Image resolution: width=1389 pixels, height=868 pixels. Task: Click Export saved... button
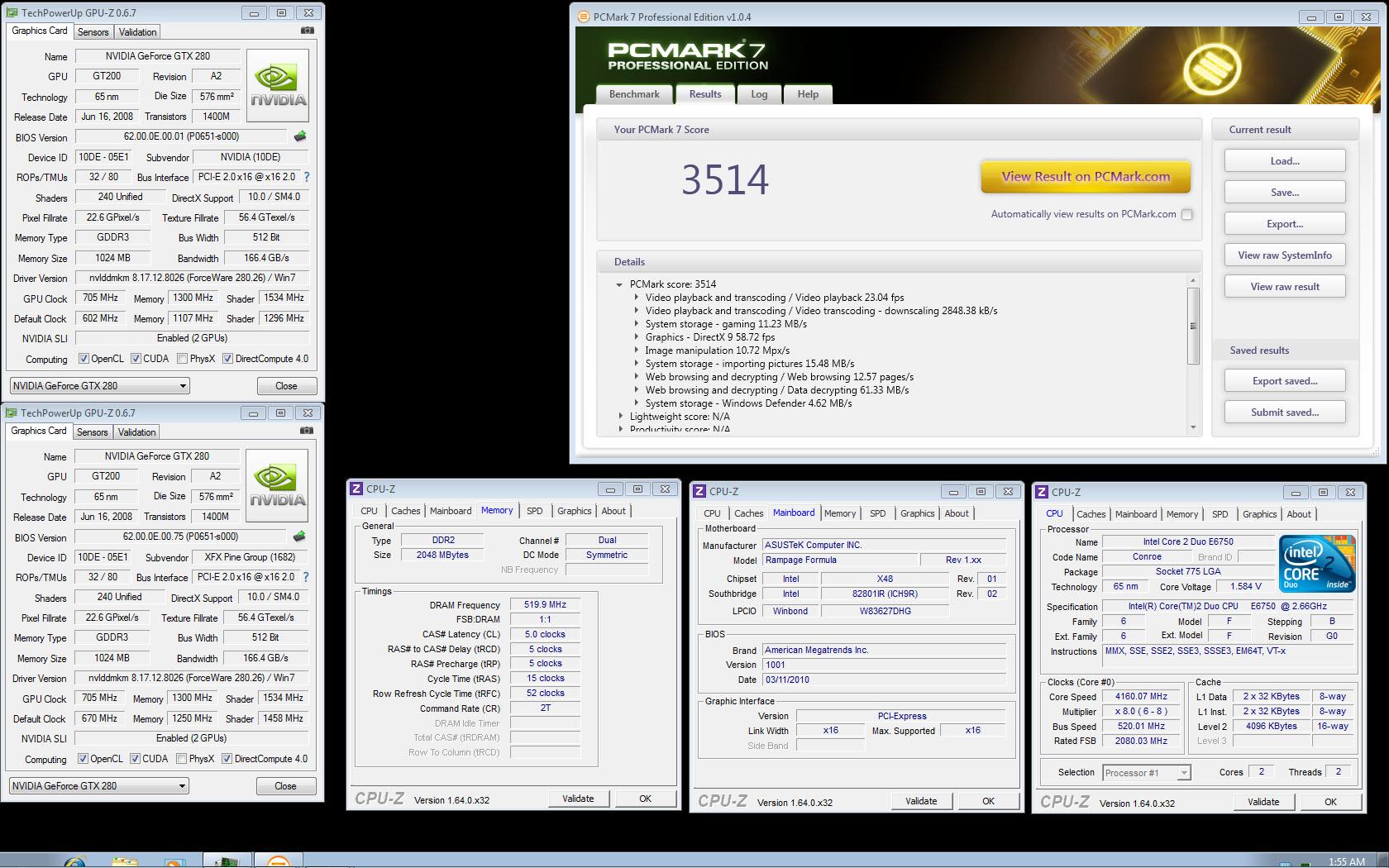[x=1285, y=381]
